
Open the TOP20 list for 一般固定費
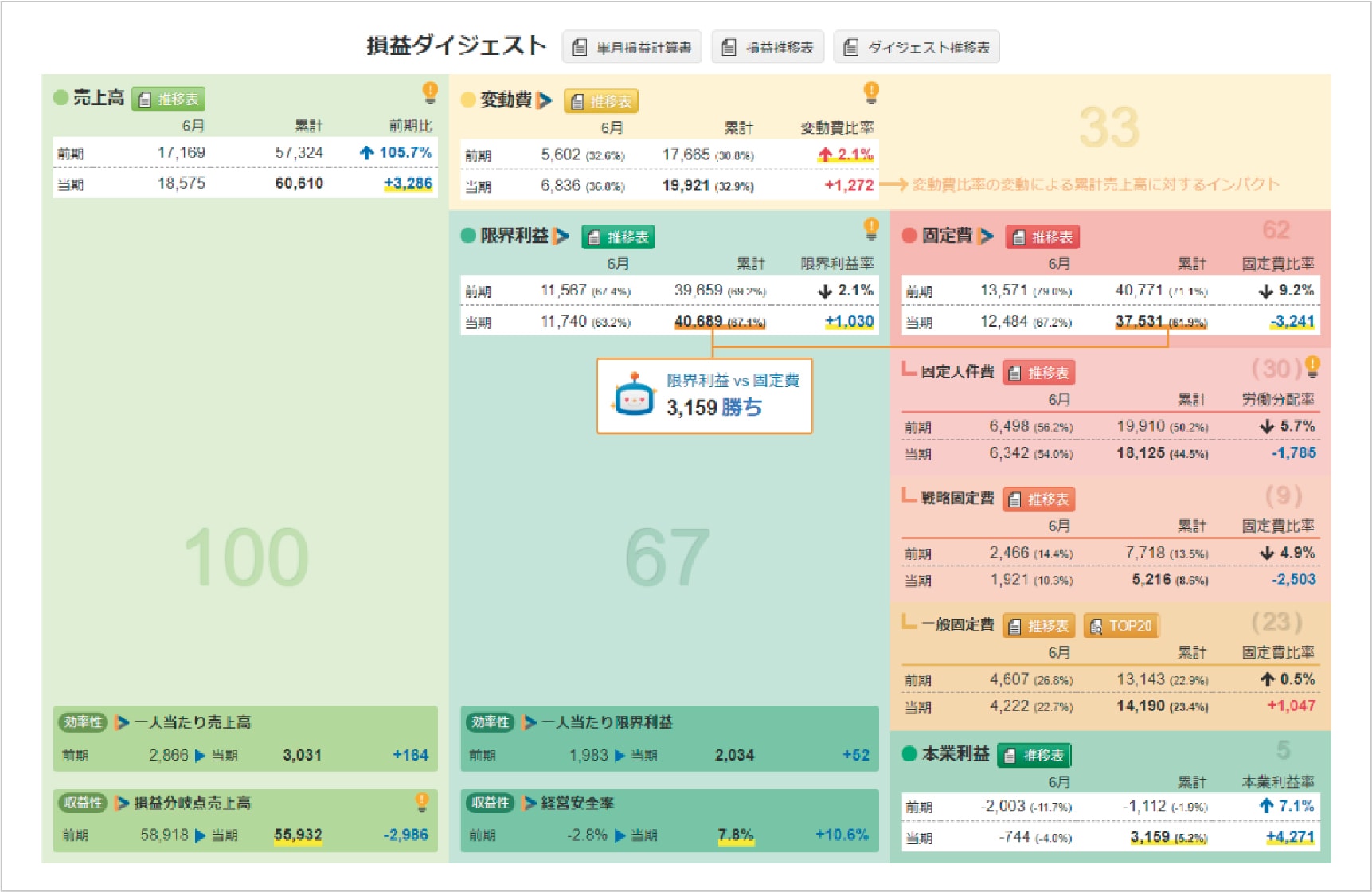1121,626
